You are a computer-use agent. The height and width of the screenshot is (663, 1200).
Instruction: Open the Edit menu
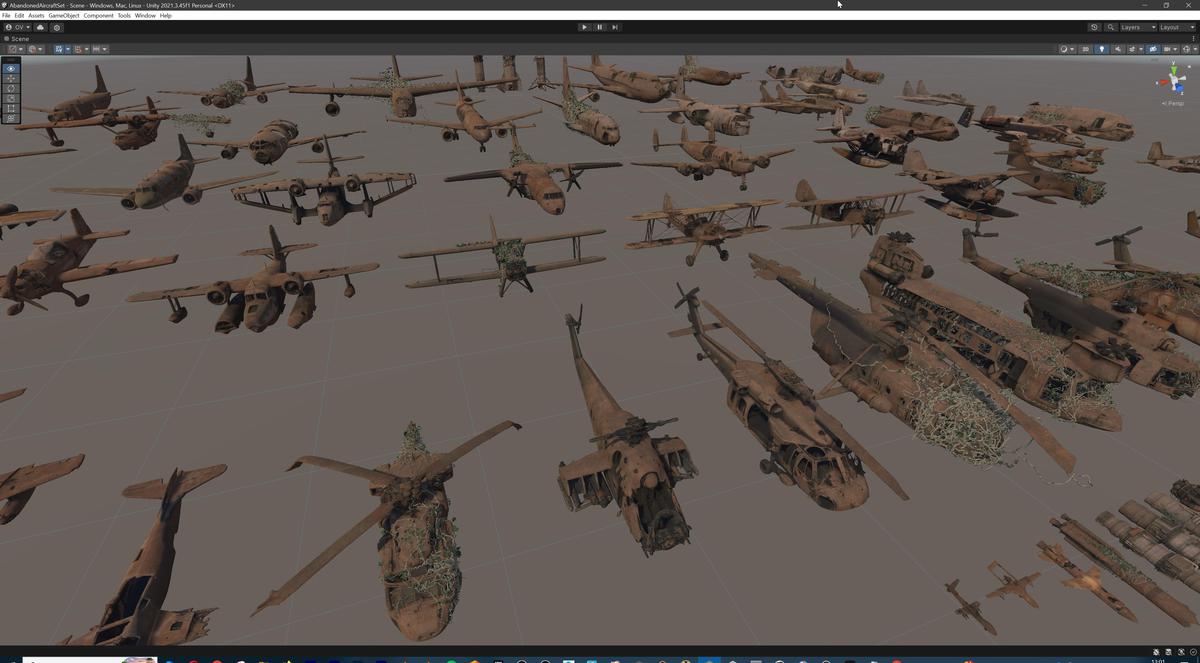point(19,16)
